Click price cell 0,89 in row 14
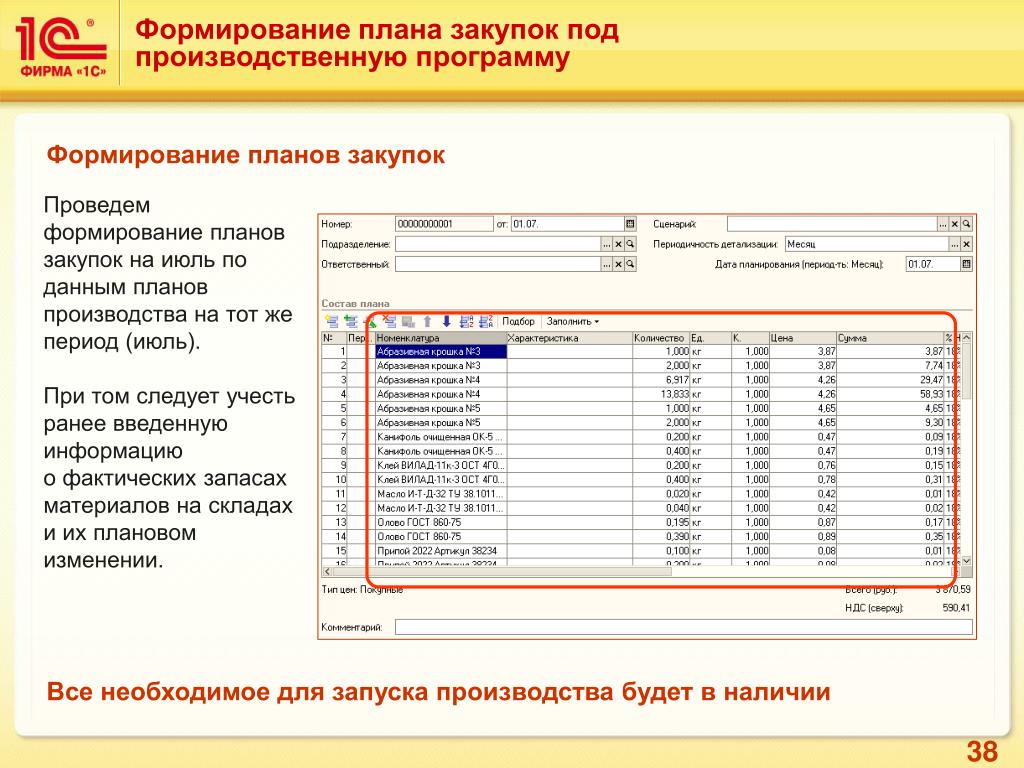Screen dimensions: 1024x768 click(x=803, y=537)
